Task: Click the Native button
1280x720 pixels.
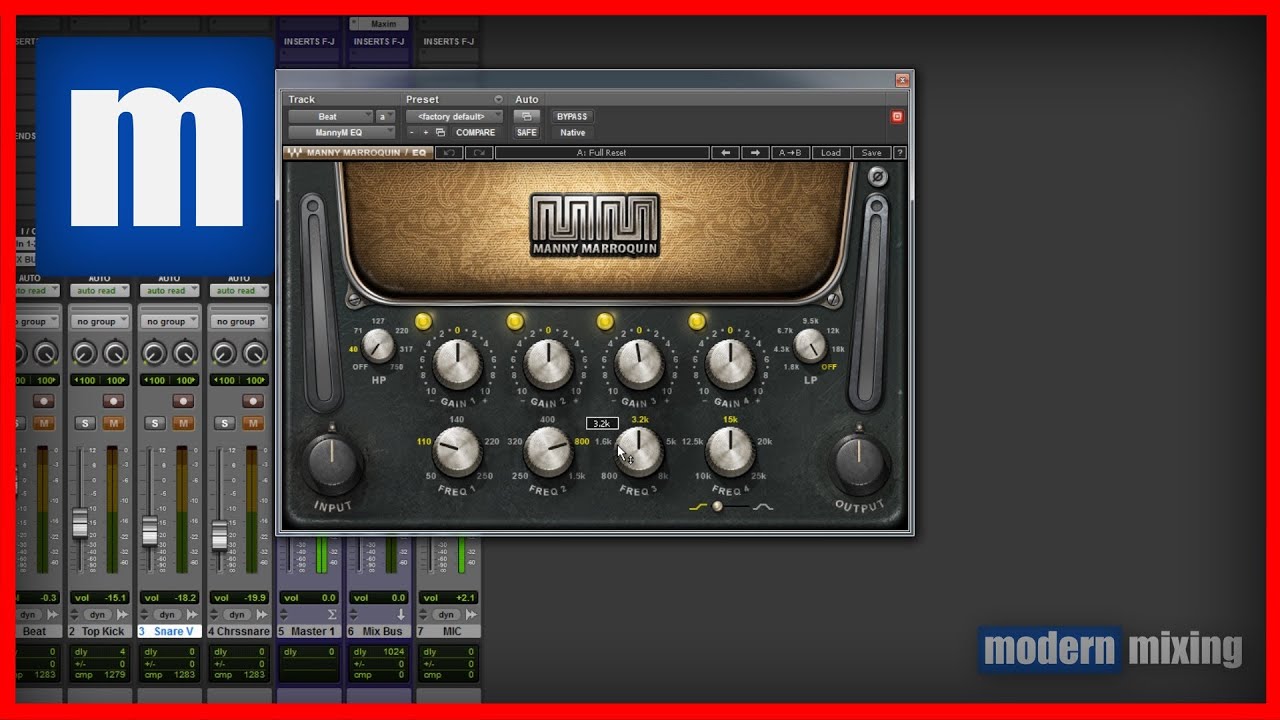Action: coord(572,132)
